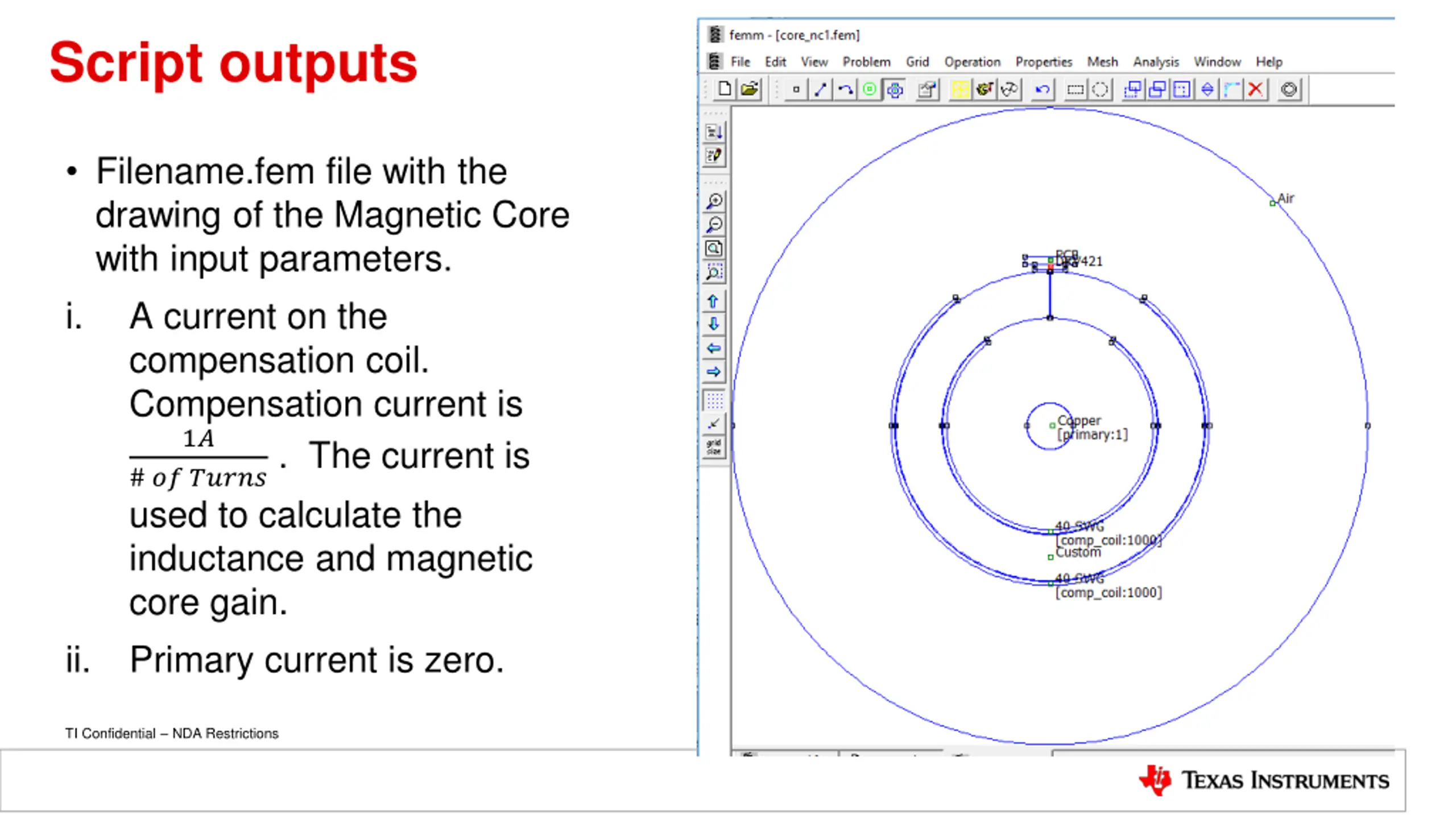The width and height of the screenshot is (1456, 819).
Task: Choose the circular selection tool
Action: [x=1100, y=89]
